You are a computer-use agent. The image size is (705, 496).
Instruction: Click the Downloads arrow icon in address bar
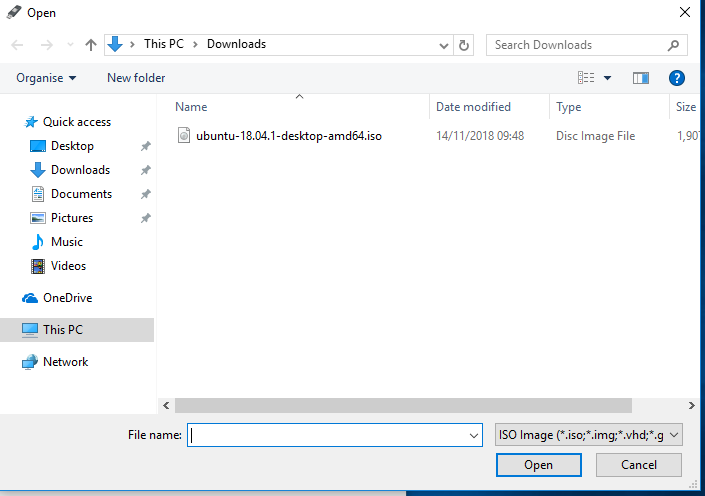coord(115,45)
